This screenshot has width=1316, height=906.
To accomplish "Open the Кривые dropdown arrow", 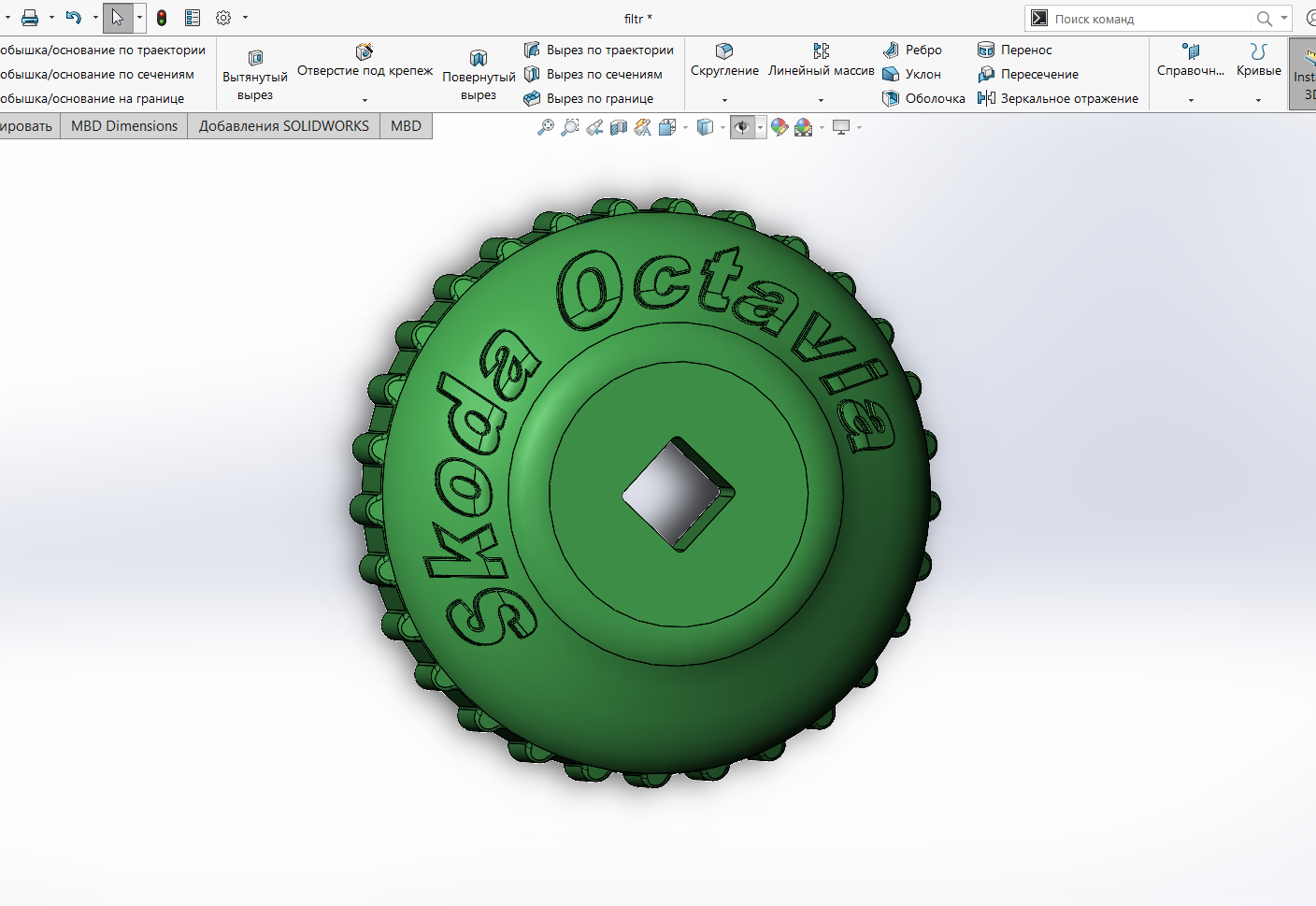I will (1258, 100).
